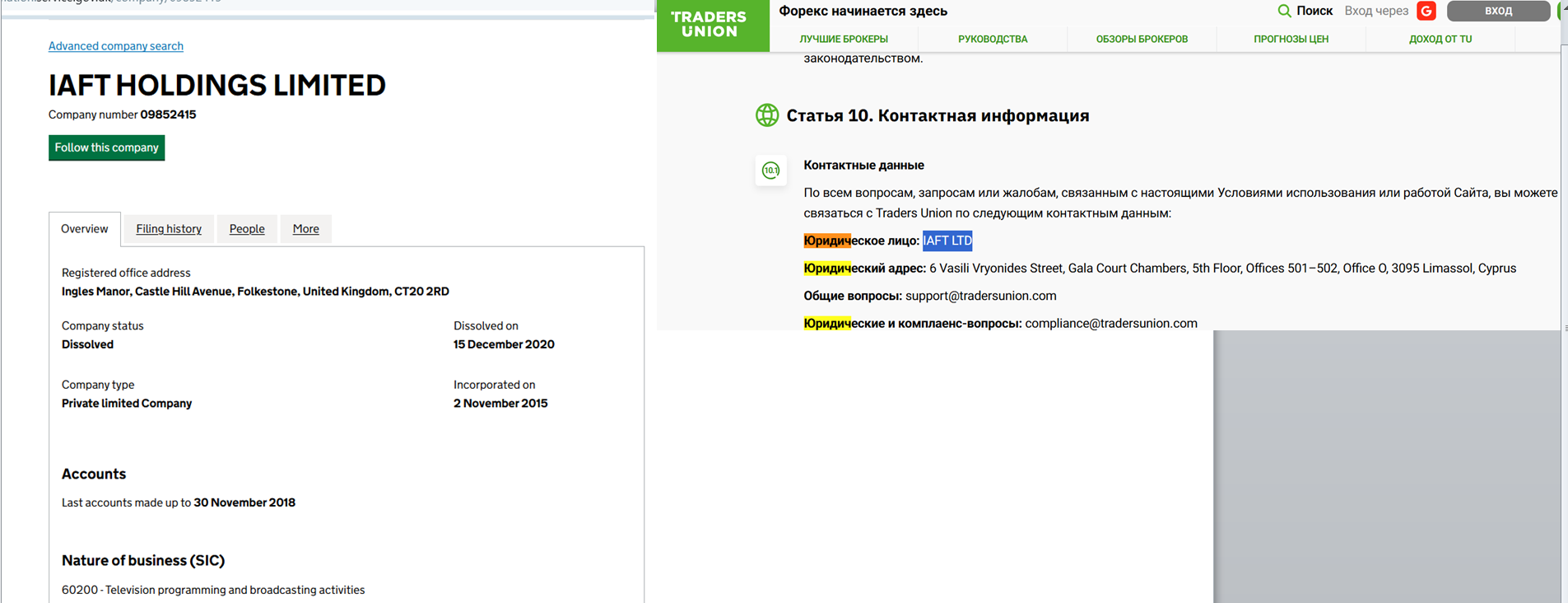This screenshot has height=603, width=1568.
Task: Open the More tab
Action: click(306, 229)
